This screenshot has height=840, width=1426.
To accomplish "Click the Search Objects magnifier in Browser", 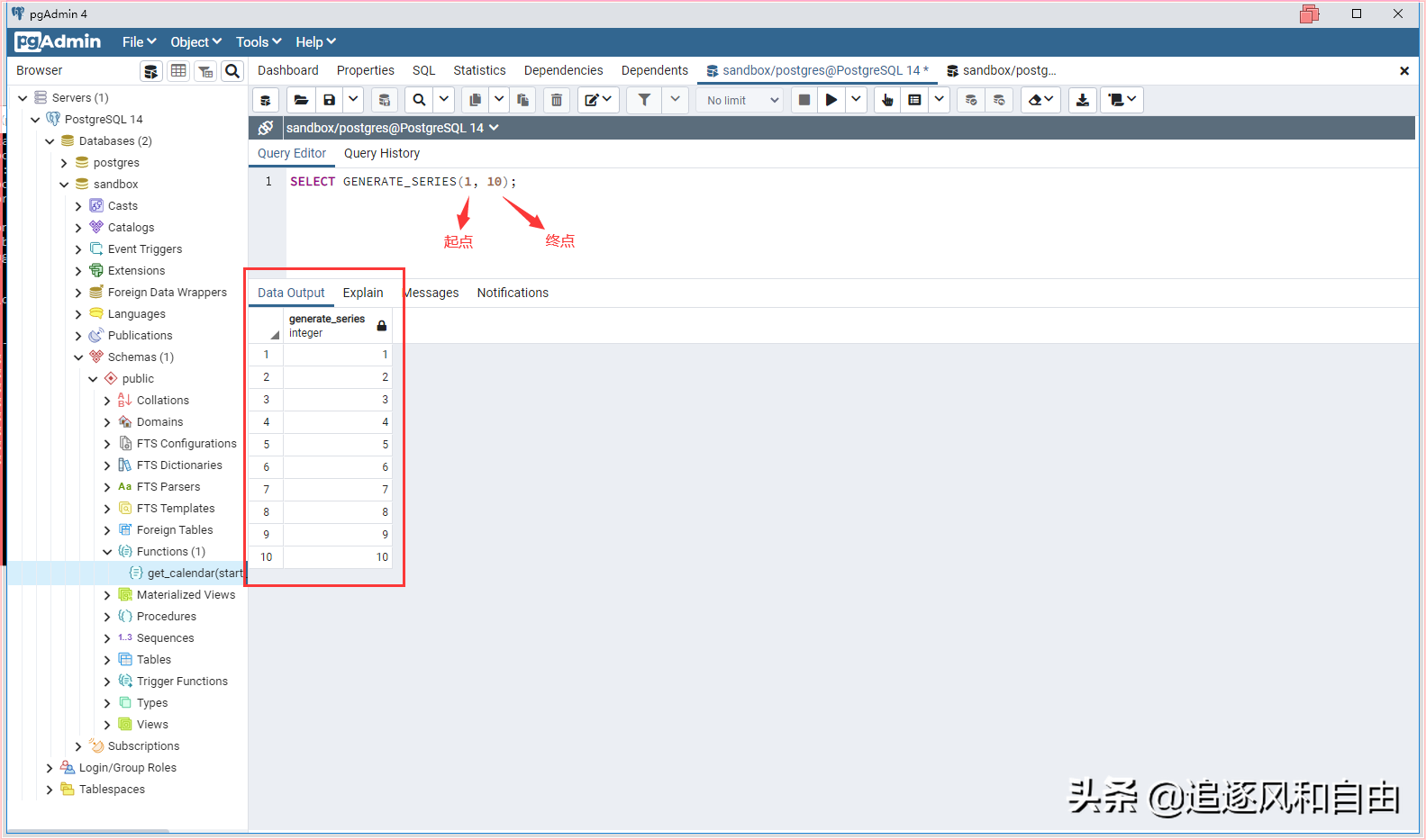I will (232, 71).
